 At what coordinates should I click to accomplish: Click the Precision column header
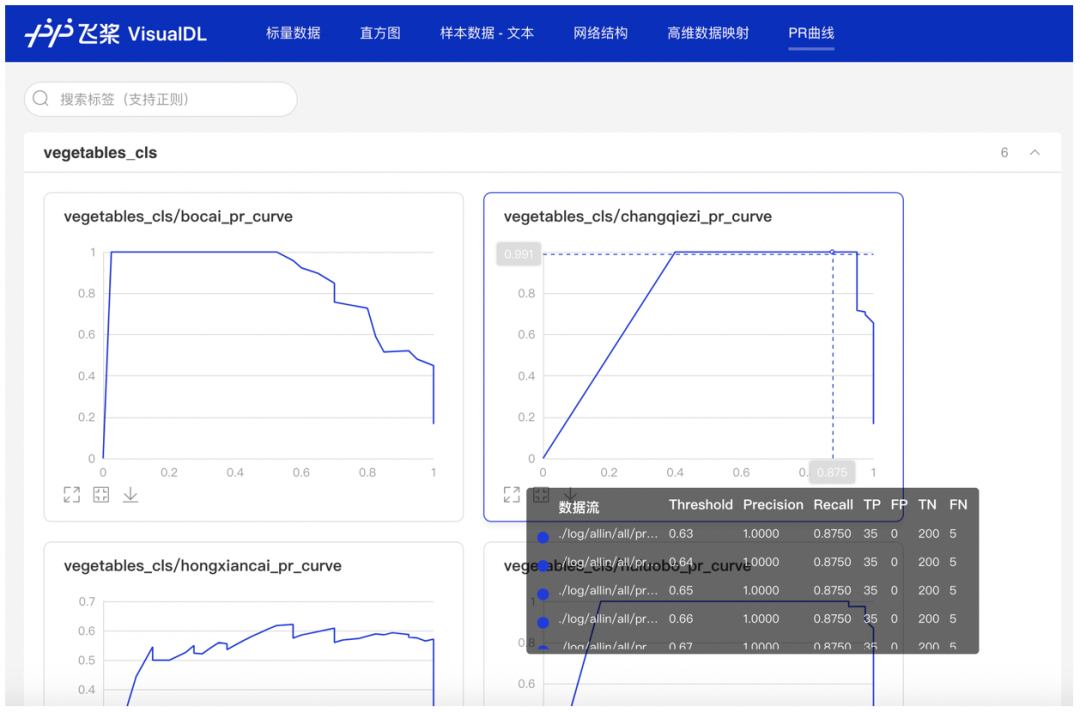pos(773,505)
